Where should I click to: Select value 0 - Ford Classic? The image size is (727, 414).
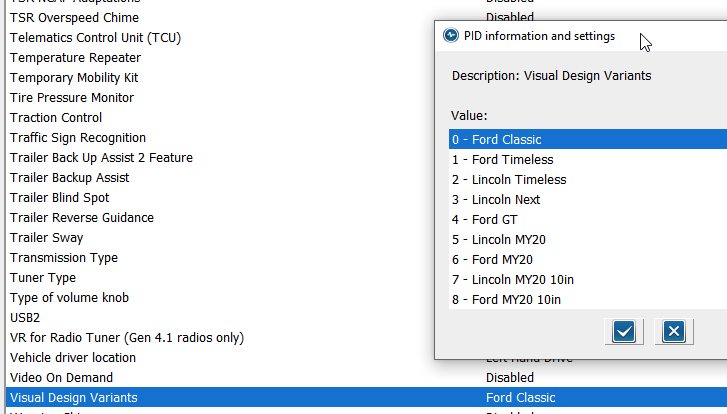(588, 140)
